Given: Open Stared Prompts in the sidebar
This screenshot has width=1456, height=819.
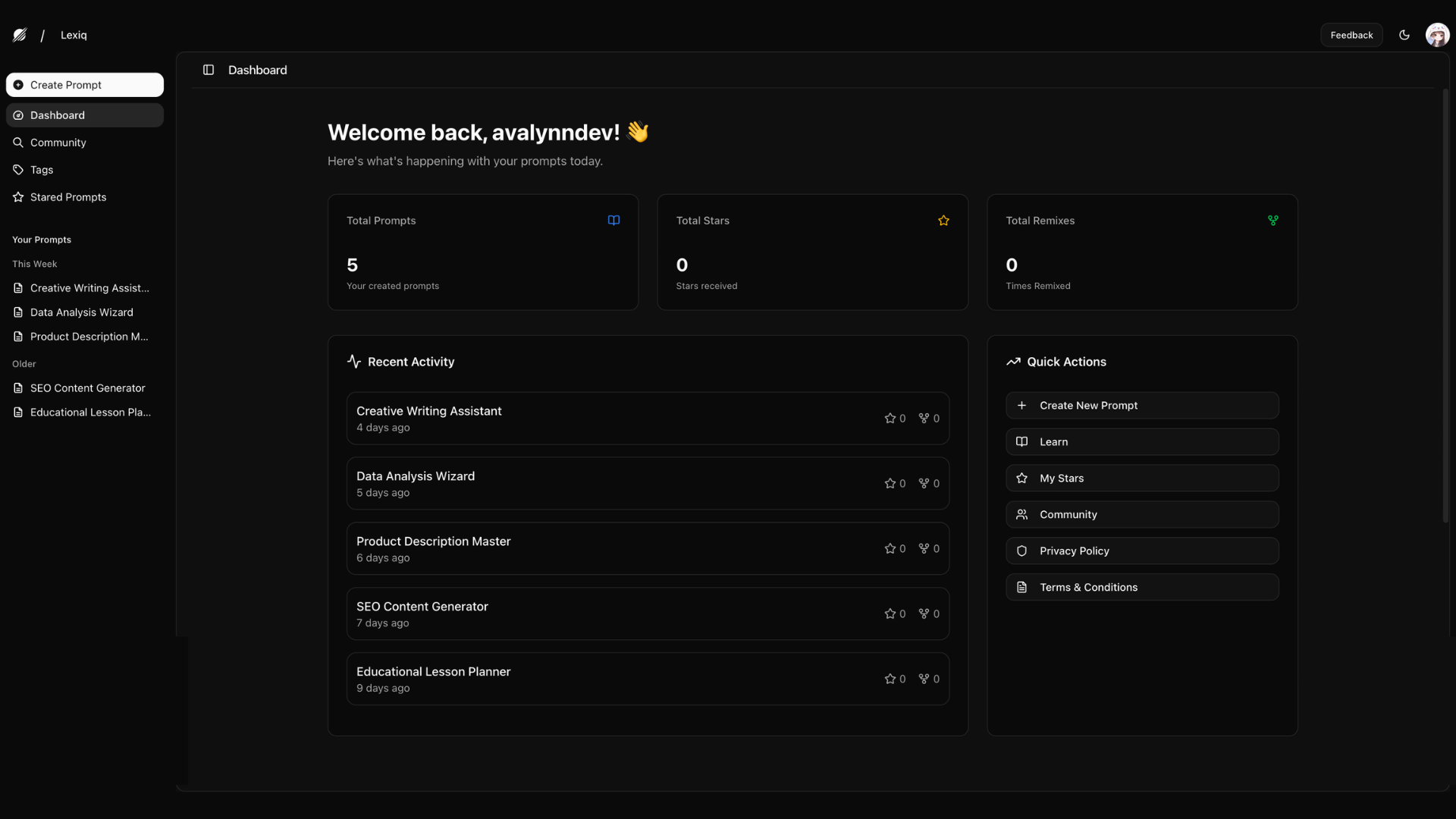Looking at the screenshot, I should [68, 197].
